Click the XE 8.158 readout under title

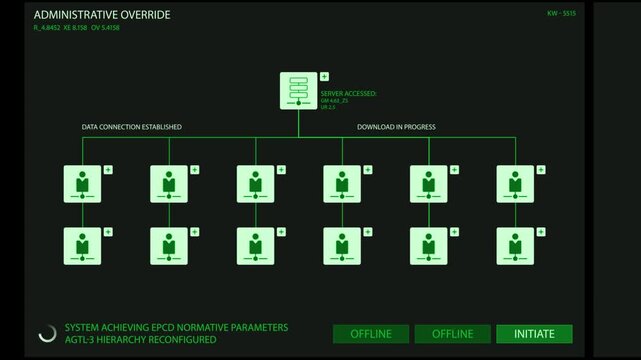(x=75, y=28)
